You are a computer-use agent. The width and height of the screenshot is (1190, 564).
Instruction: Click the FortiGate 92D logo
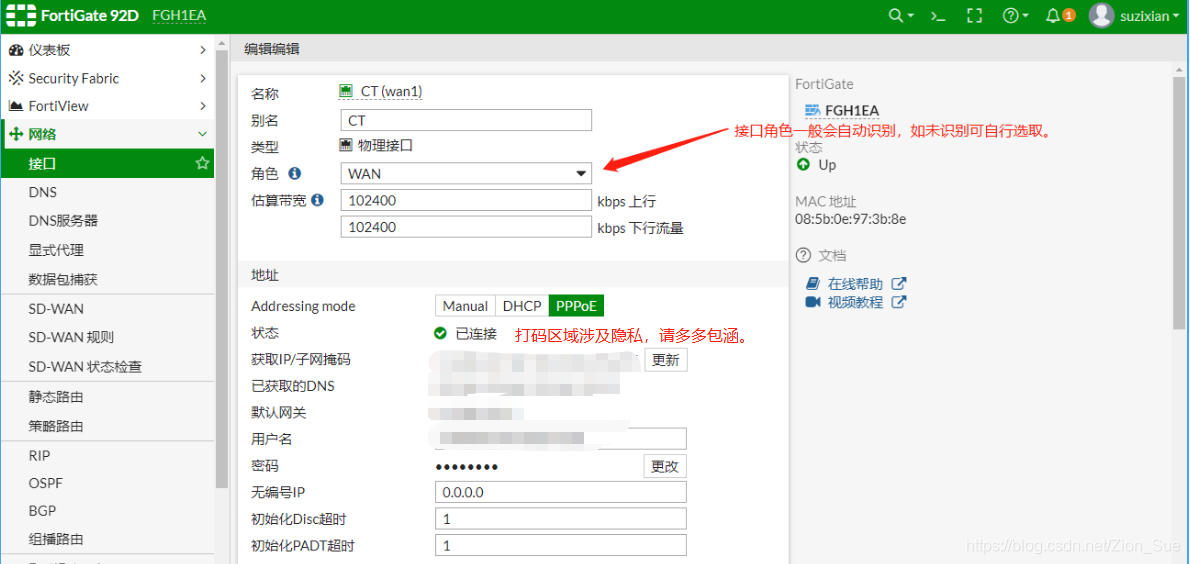(x=72, y=15)
